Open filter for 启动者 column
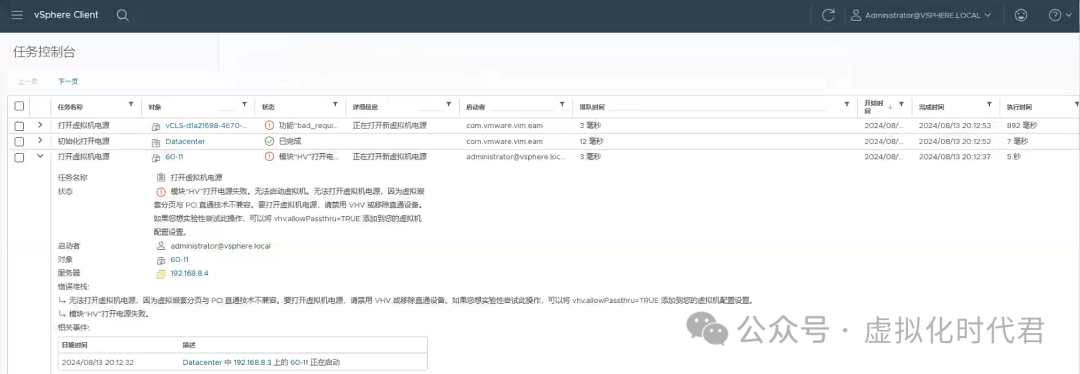The width and height of the screenshot is (1080, 374). click(x=561, y=105)
